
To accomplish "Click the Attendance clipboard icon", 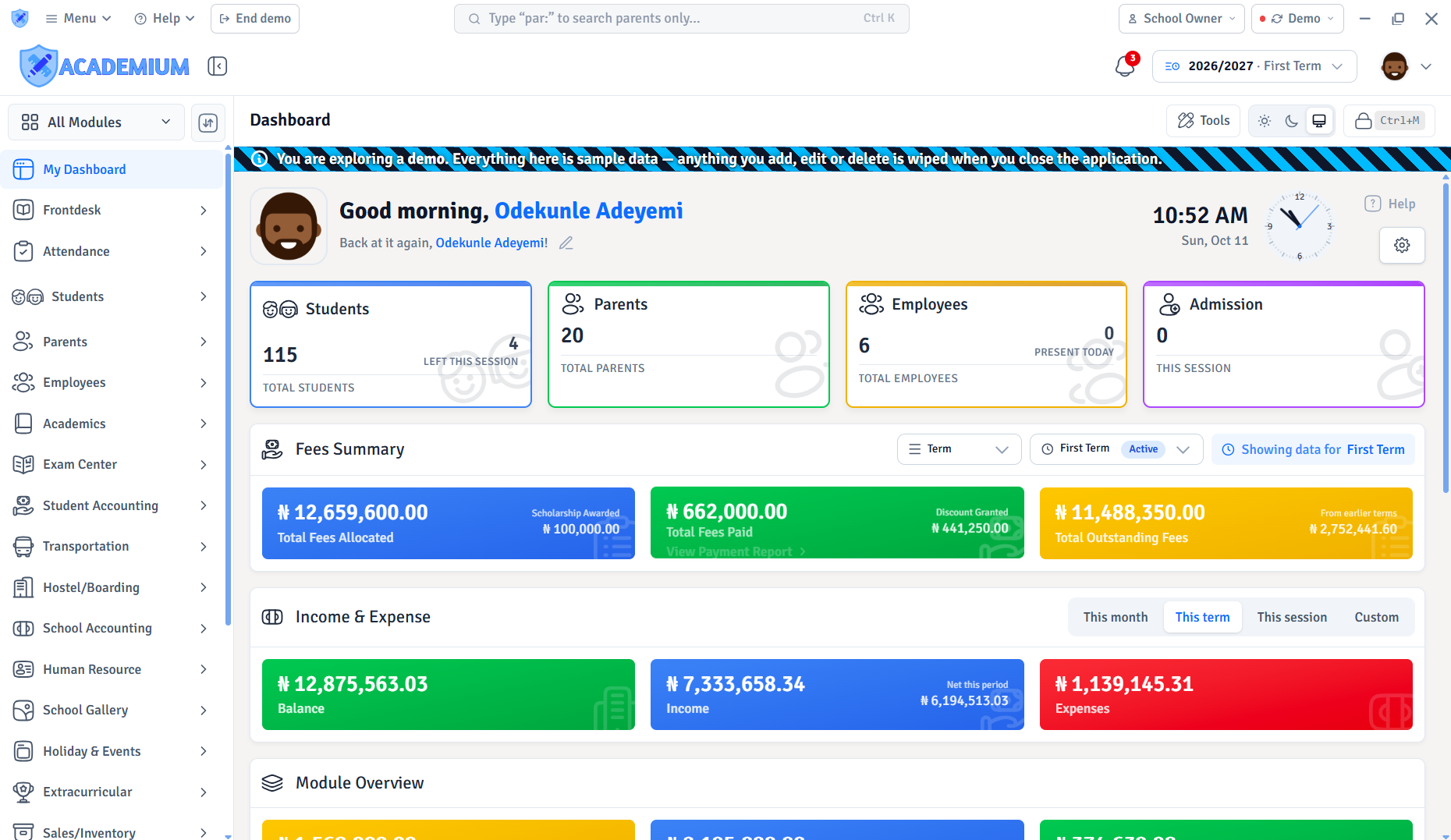I will (x=23, y=252).
